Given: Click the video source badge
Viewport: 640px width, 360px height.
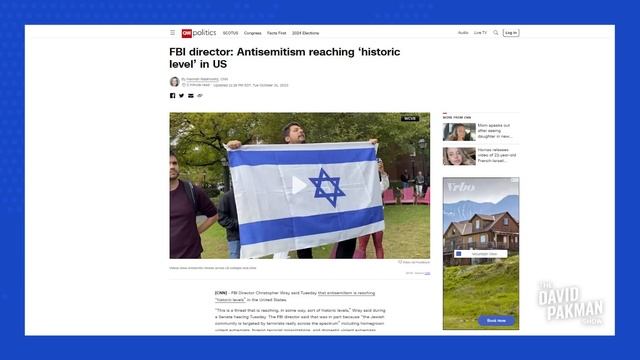Looking at the screenshot, I should (x=410, y=119).
